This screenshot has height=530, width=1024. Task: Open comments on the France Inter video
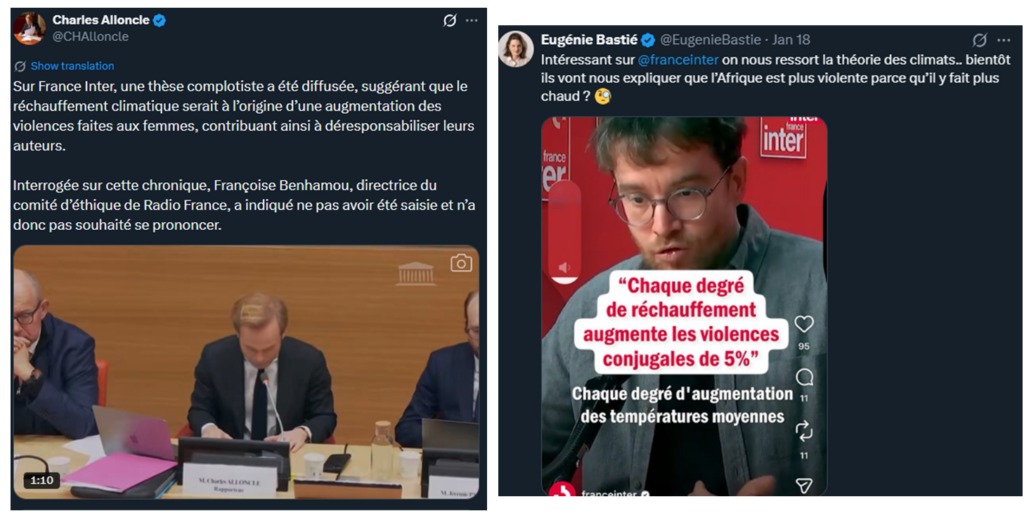(804, 377)
